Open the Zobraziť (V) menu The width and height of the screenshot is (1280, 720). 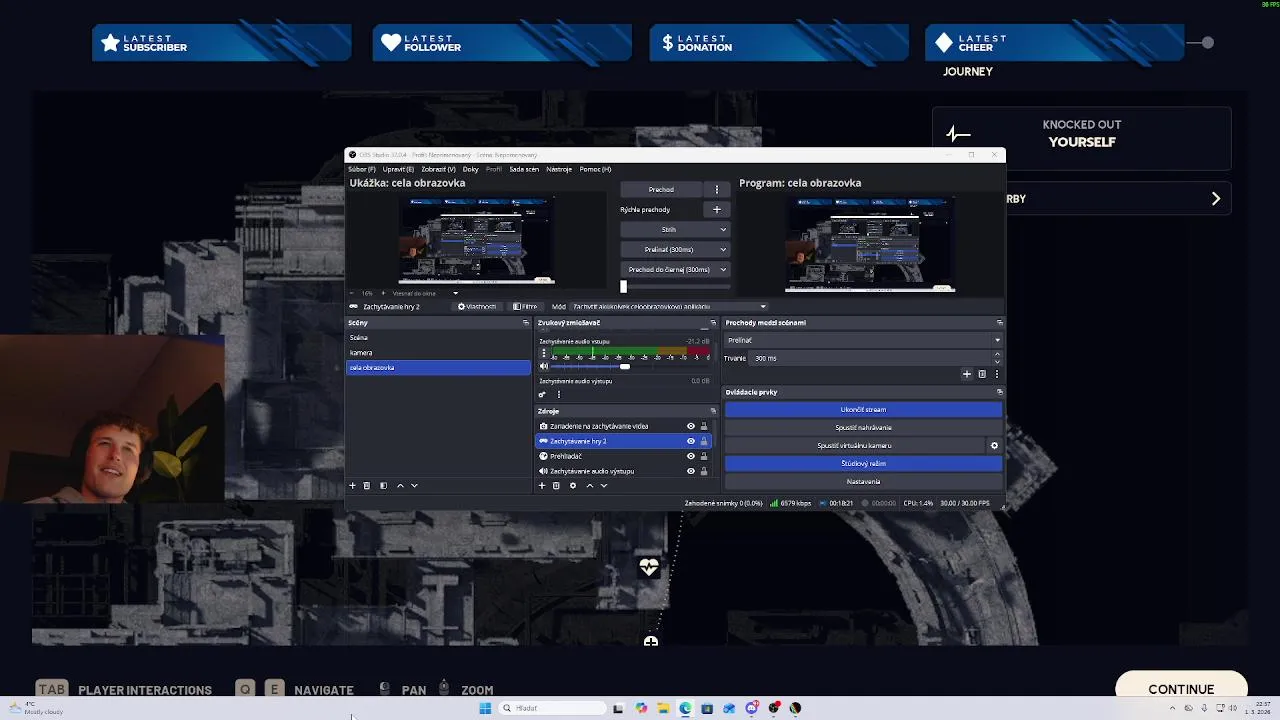pos(438,169)
